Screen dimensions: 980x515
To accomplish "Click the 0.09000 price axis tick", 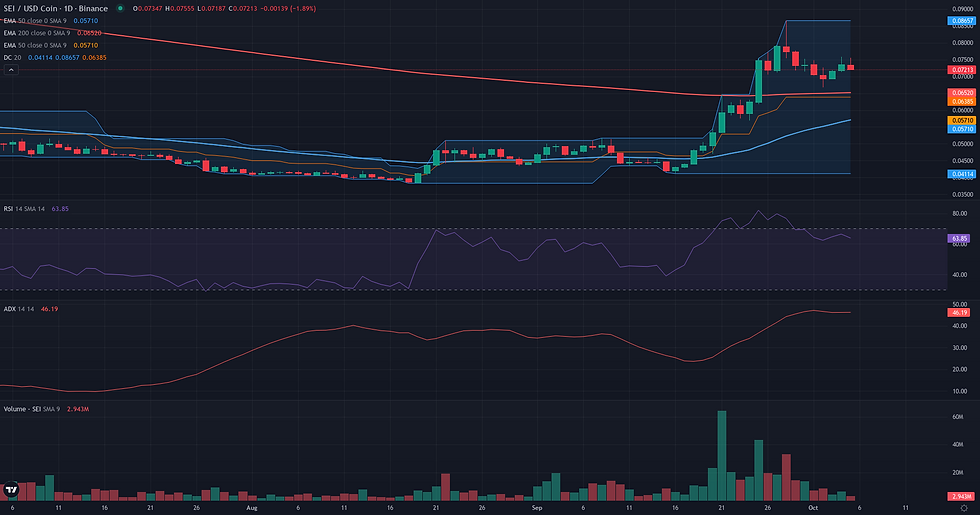I will point(962,9).
